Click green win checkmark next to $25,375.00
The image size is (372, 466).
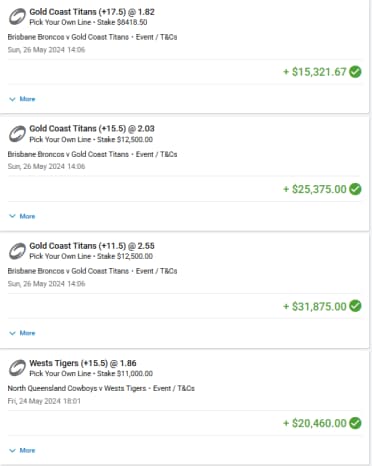(355, 189)
